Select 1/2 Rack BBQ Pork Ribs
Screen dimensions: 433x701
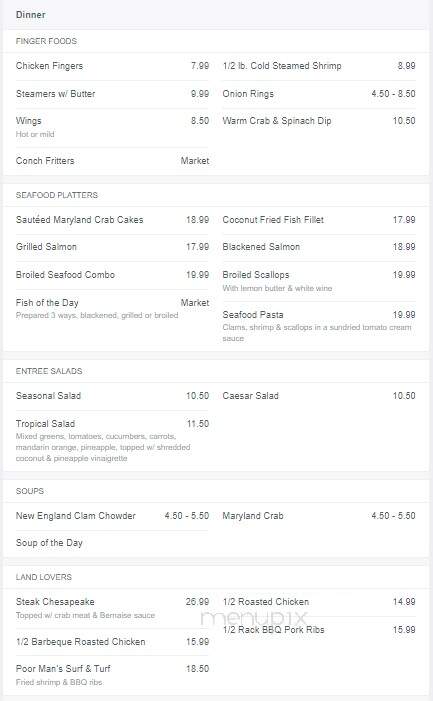(319, 630)
